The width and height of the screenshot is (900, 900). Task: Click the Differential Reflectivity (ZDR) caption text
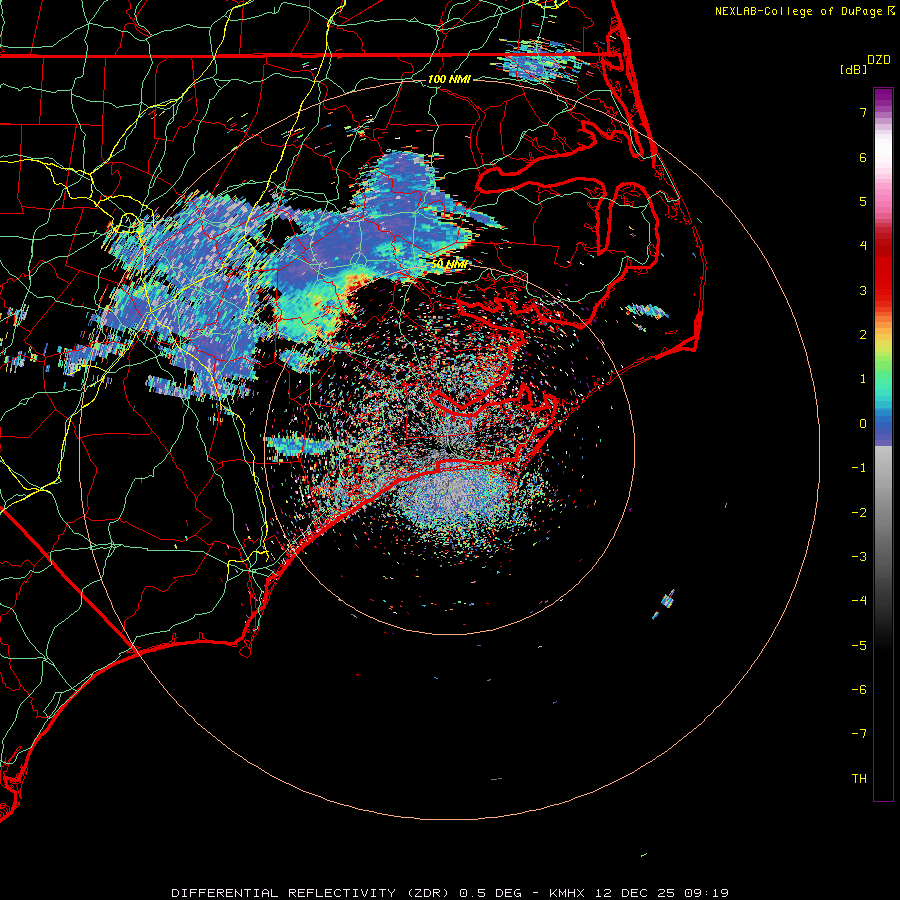pyautogui.click(x=312, y=893)
